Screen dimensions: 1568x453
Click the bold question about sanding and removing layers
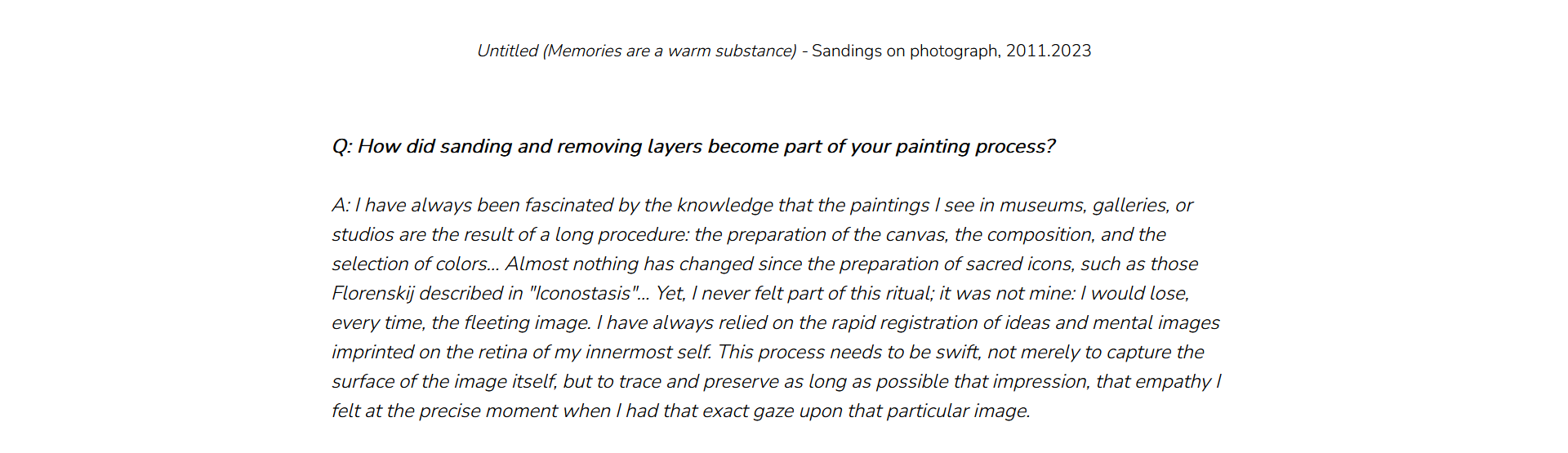(x=693, y=147)
